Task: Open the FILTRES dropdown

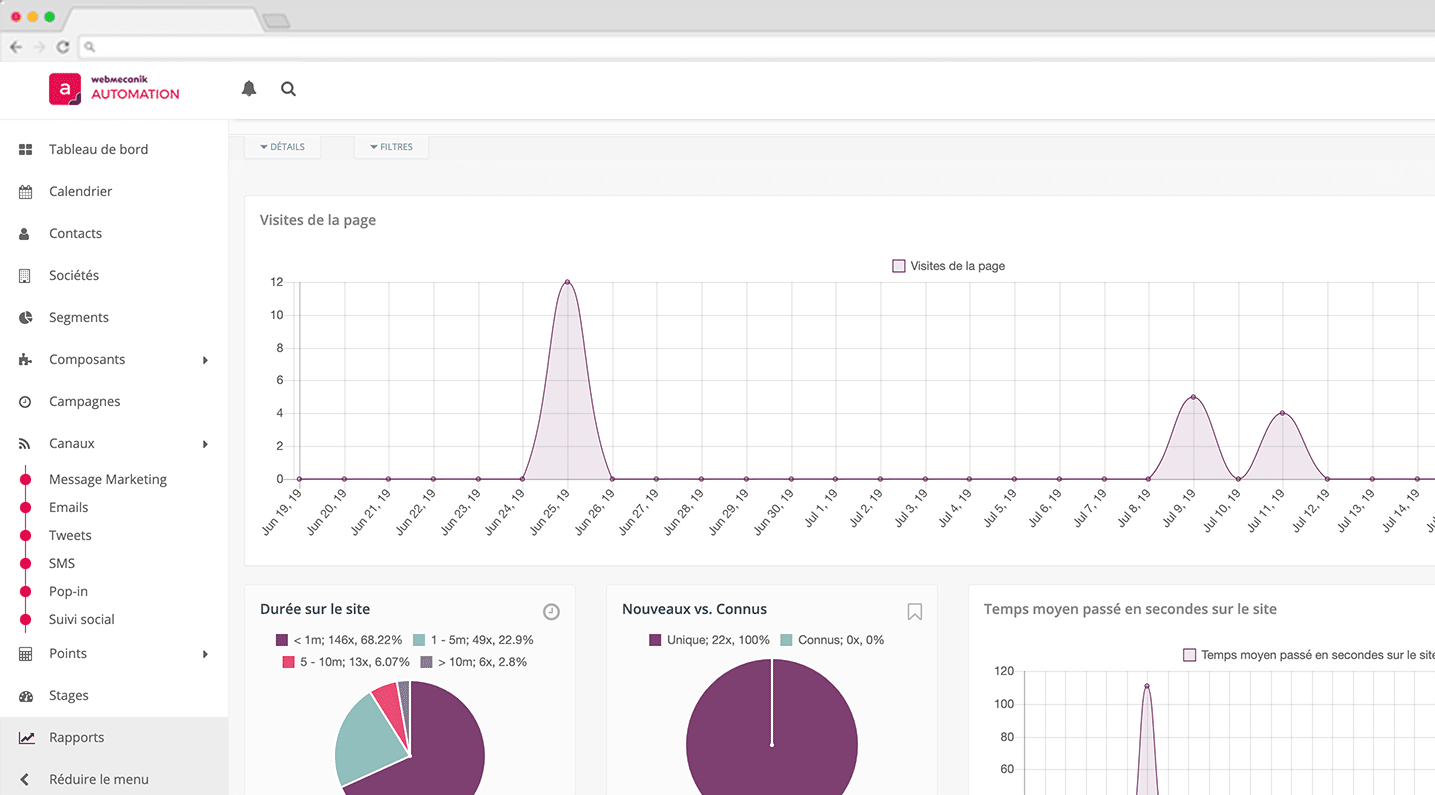Action: (391, 147)
